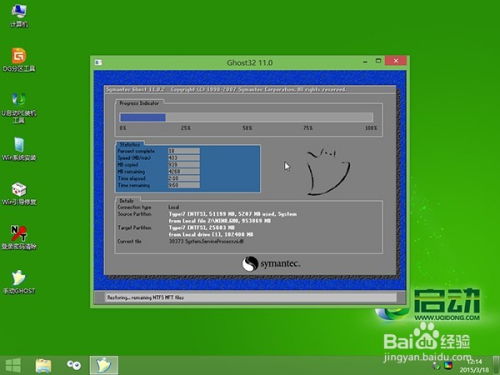Open the manual GHOST desktop shortcut
Screen dimensions: 500x375
point(19,282)
